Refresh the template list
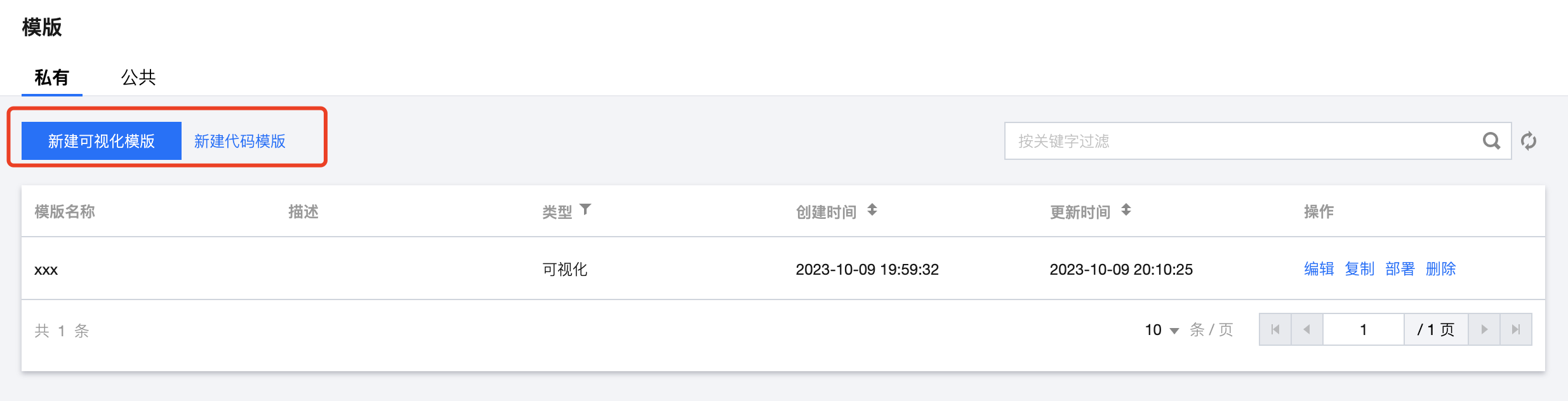 tap(1529, 141)
